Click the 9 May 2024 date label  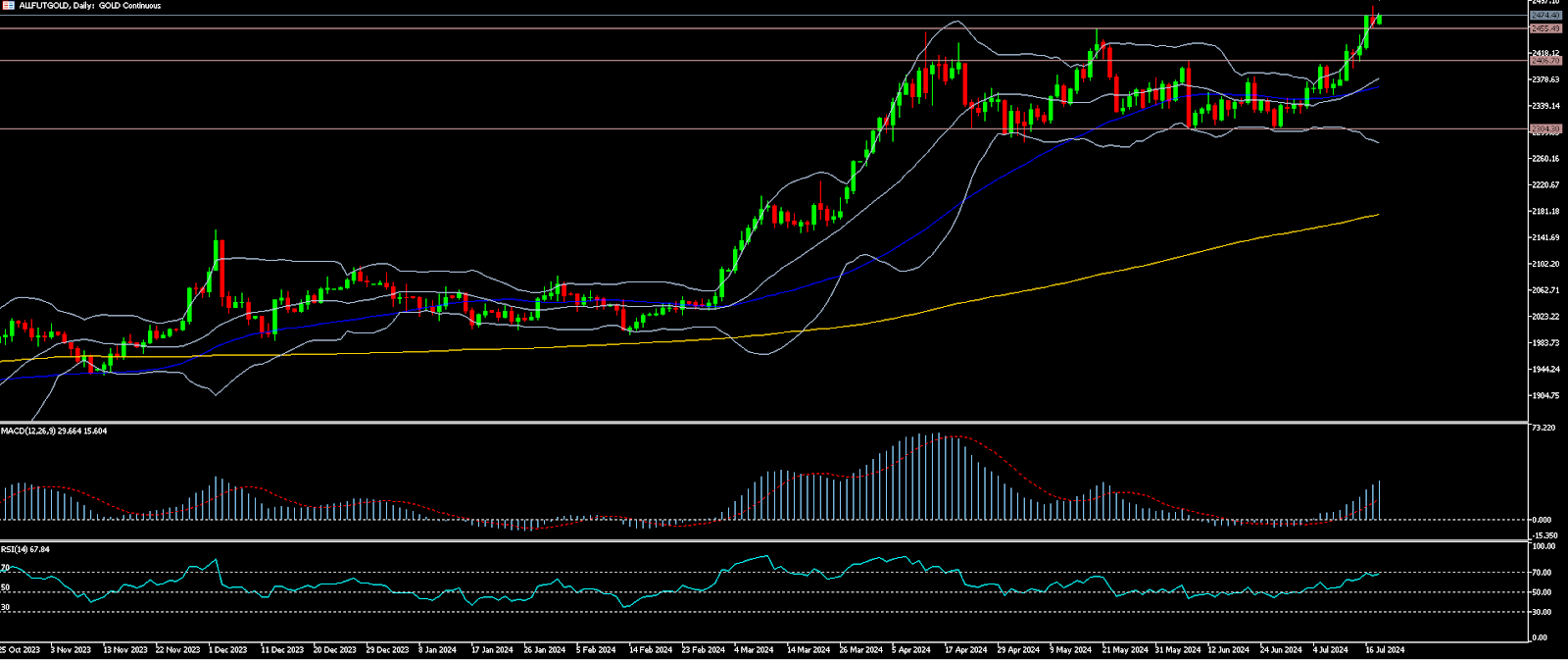click(1071, 650)
